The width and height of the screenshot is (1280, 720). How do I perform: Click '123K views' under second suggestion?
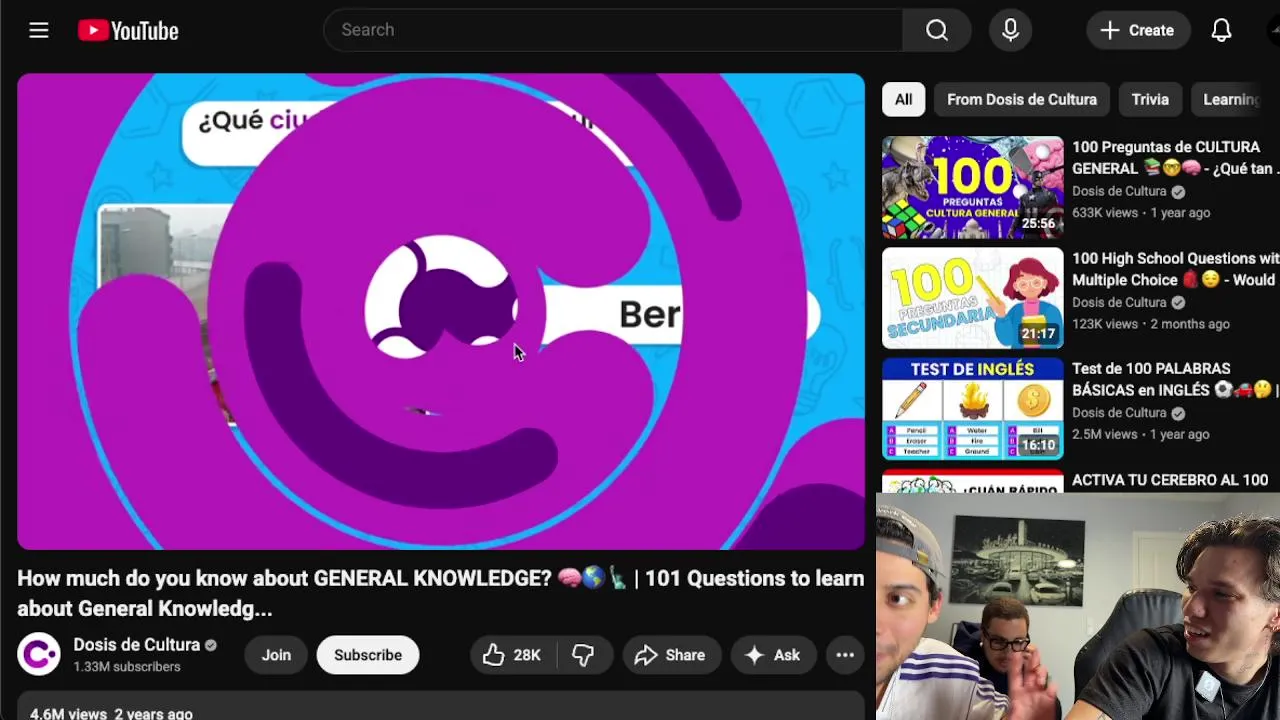[x=1105, y=324]
